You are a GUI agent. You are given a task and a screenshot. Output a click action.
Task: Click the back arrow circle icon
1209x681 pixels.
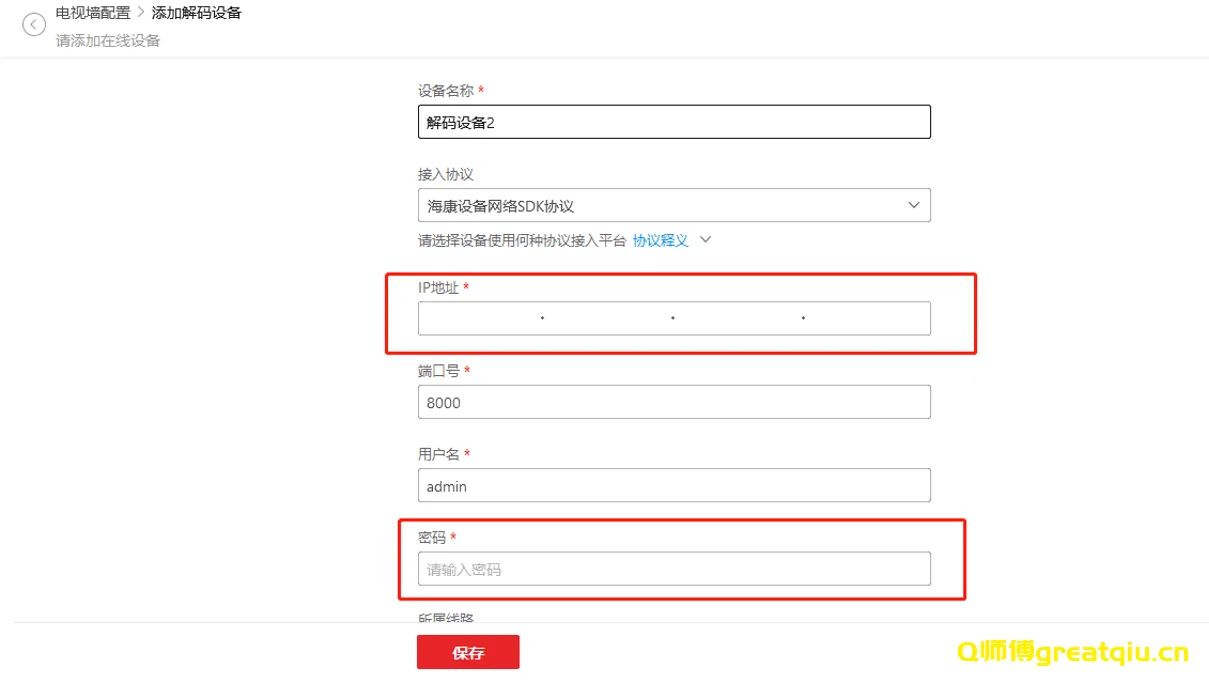pos(34,25)
